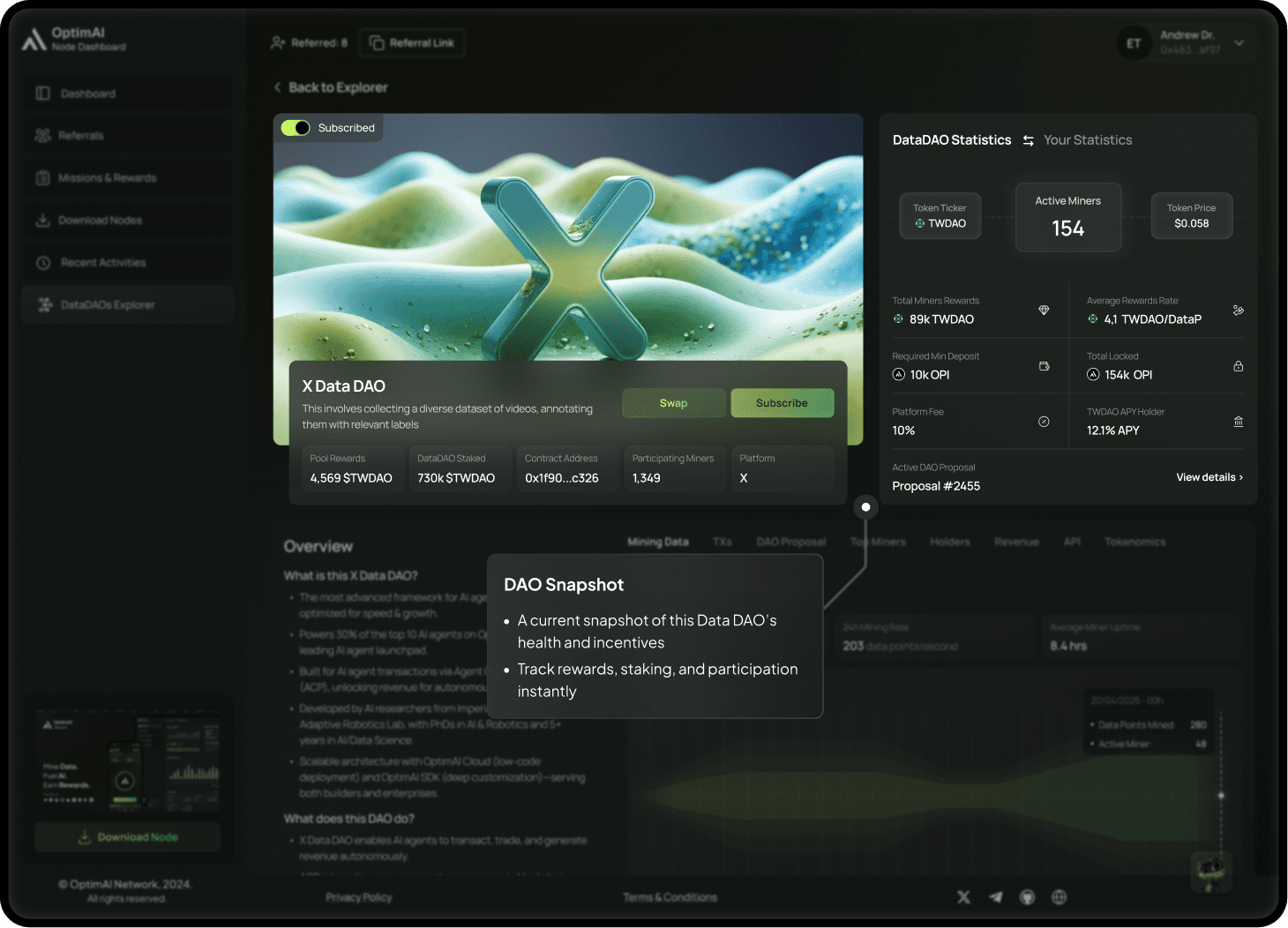Screen dimensions: 1288x928
Task: Open the Tokenomics tab
Action: (x=1134, y=541)
